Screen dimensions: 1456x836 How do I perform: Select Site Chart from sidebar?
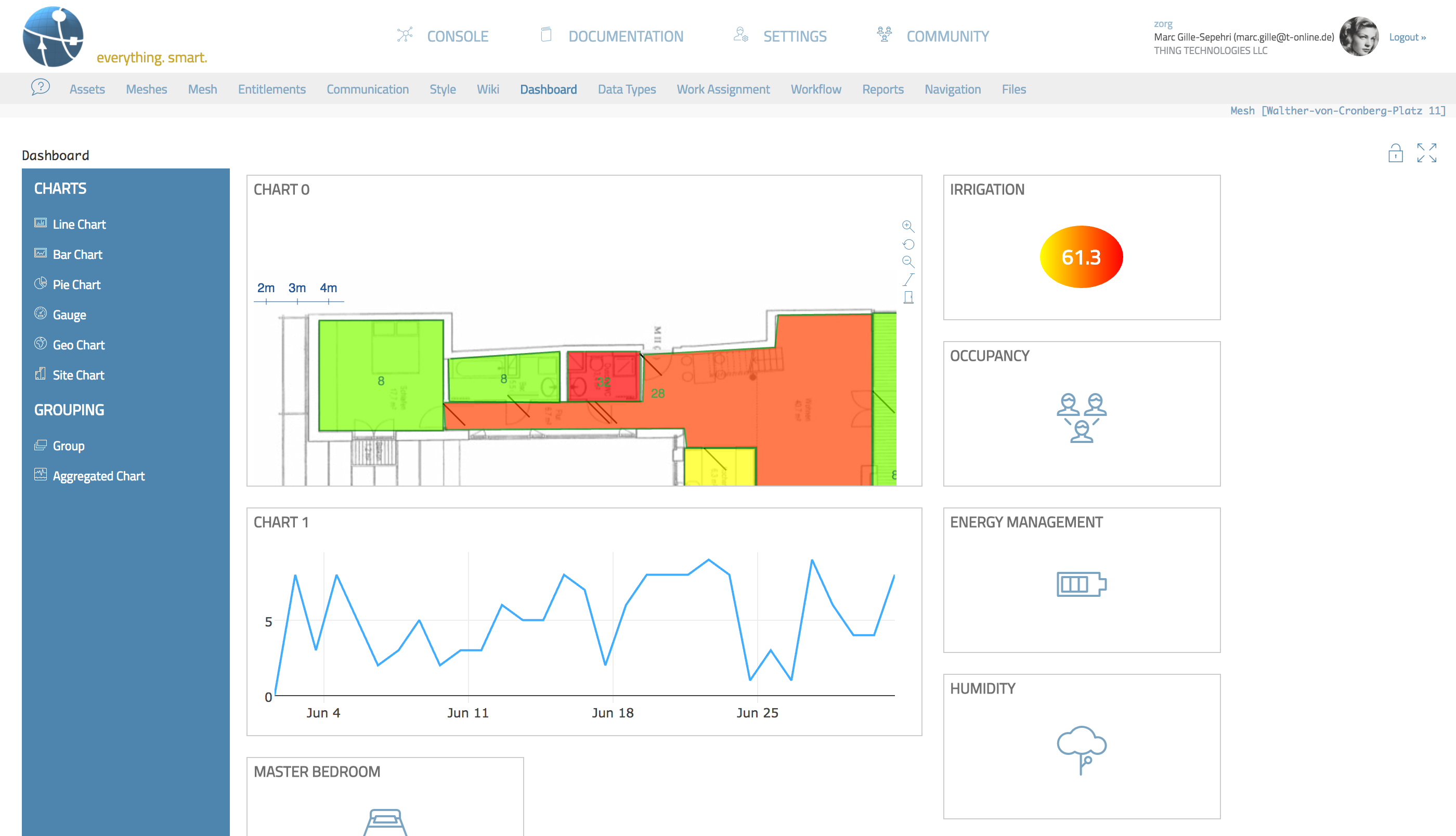(78, 375)
